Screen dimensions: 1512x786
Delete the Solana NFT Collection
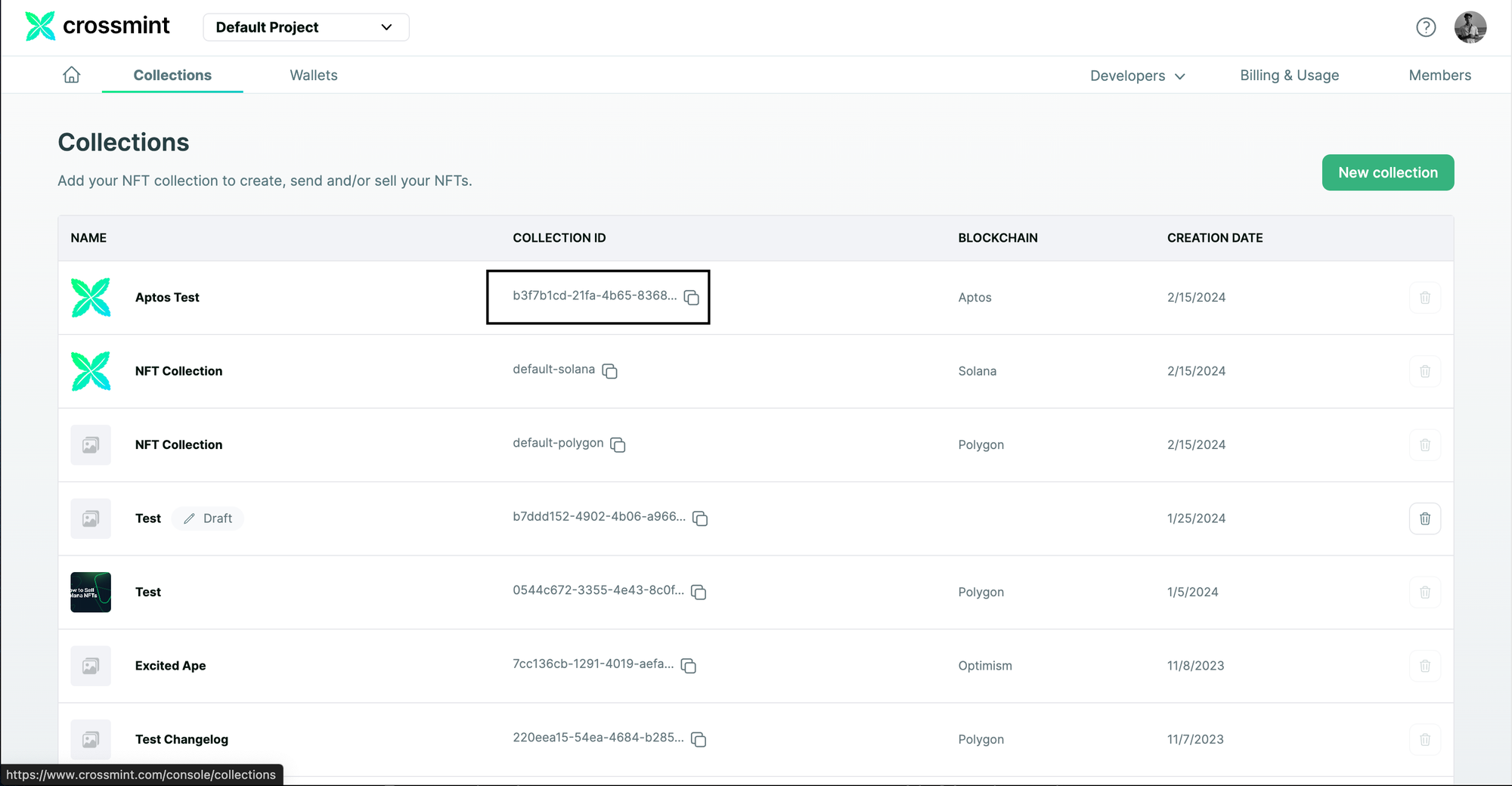pyautogui.click(x=1425, y=371)
